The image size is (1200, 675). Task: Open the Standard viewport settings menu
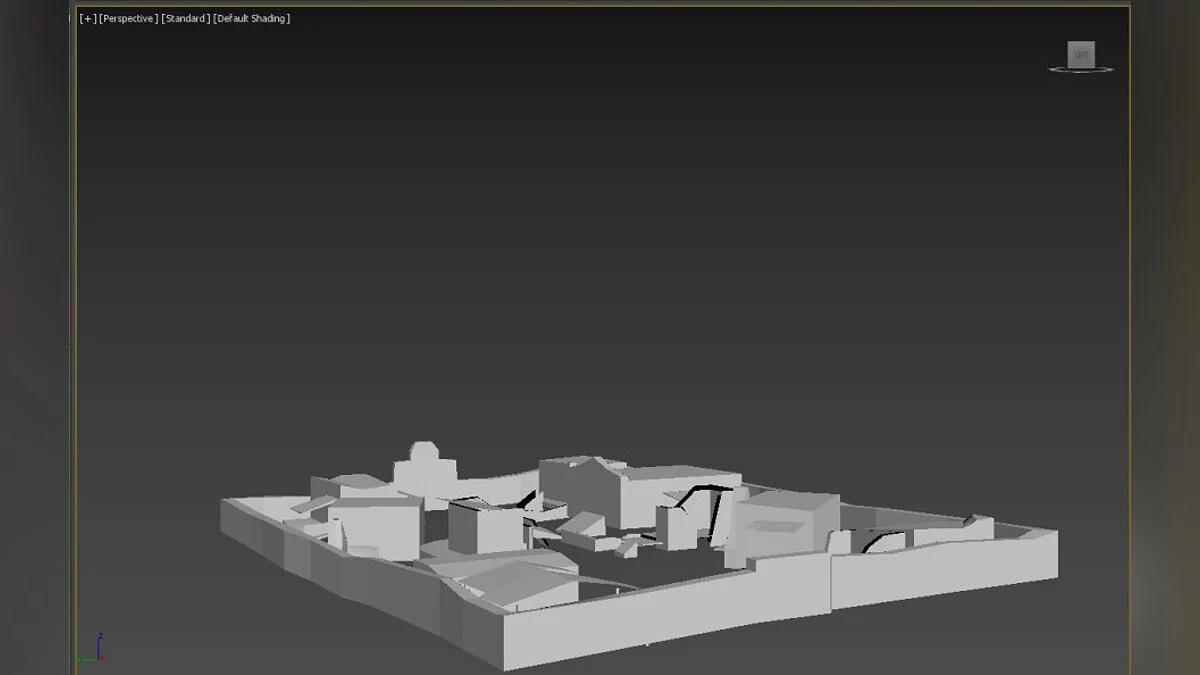point(185,19)
